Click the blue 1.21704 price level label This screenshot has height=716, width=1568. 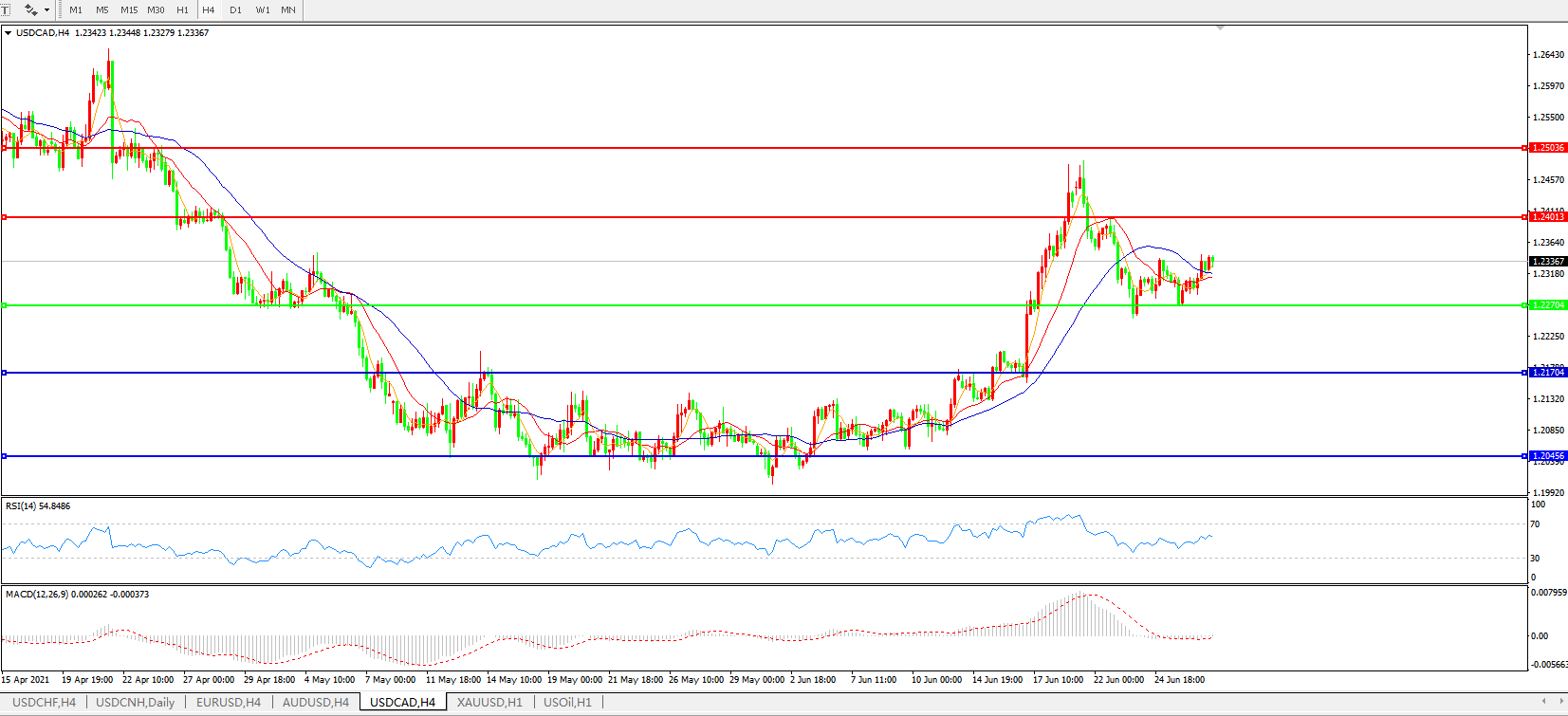1548,373
